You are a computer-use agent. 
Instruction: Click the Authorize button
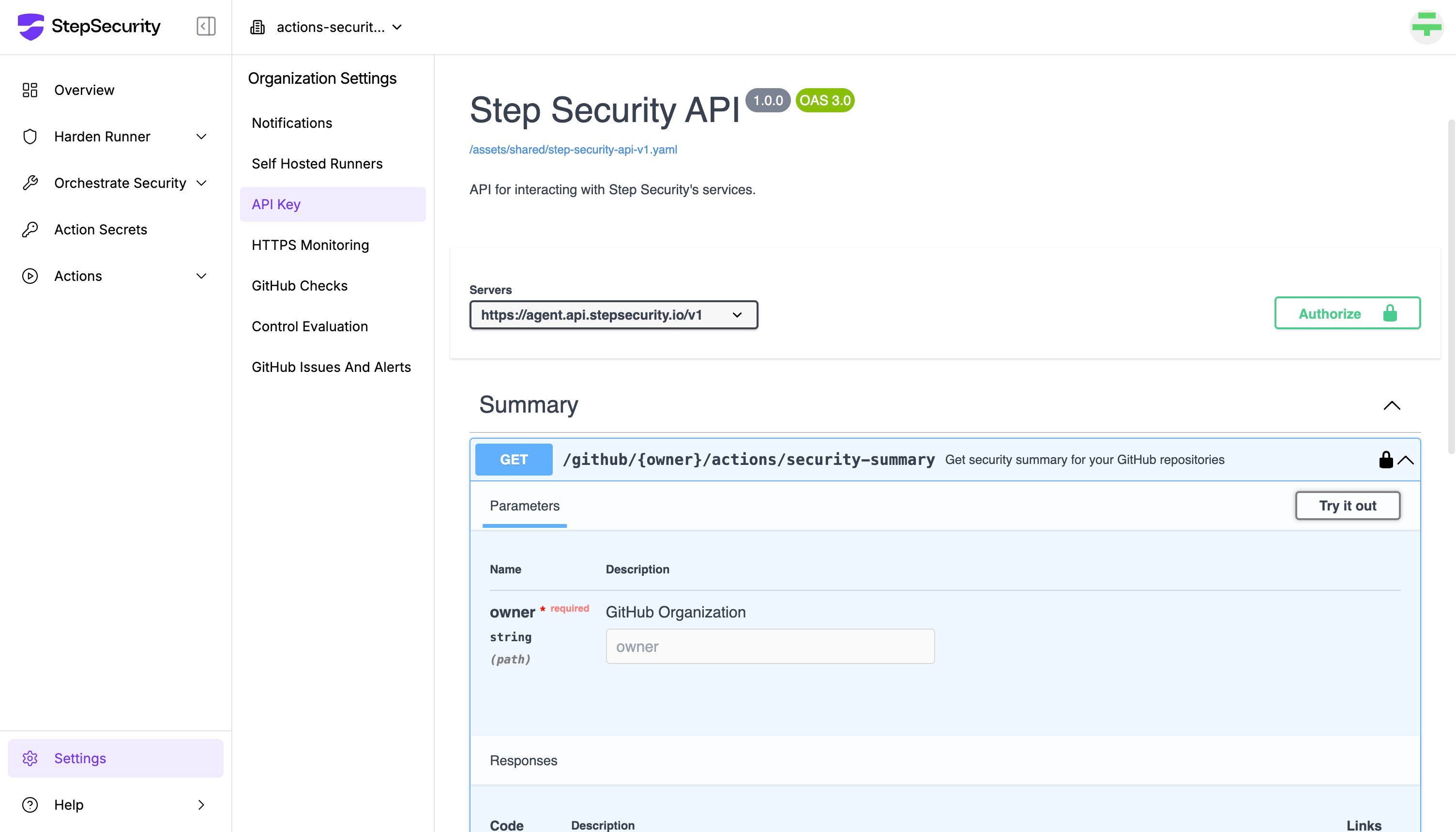[x=1347, y=313]
